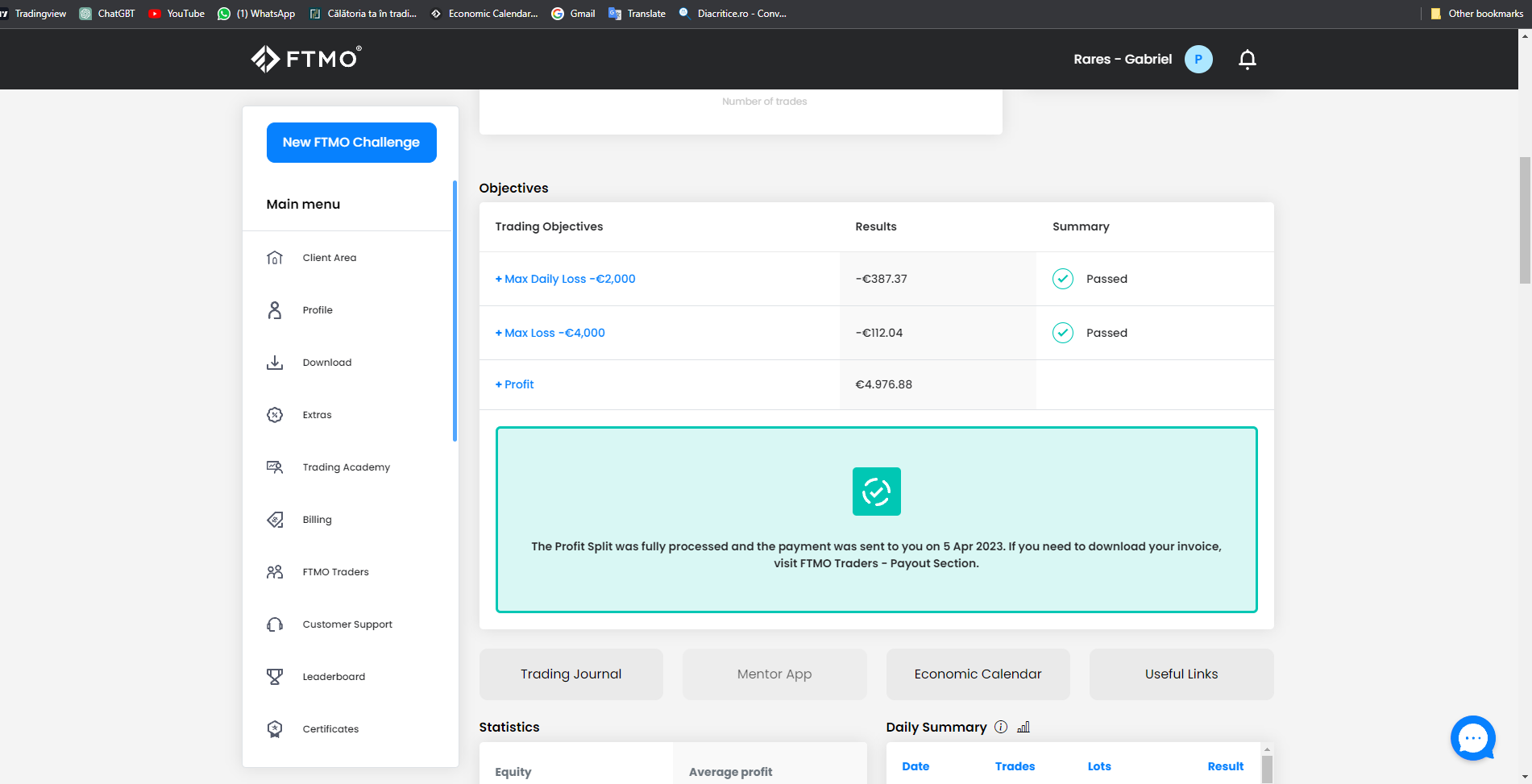Click the Max Loss passed checkmark

tap(1063, 333)
